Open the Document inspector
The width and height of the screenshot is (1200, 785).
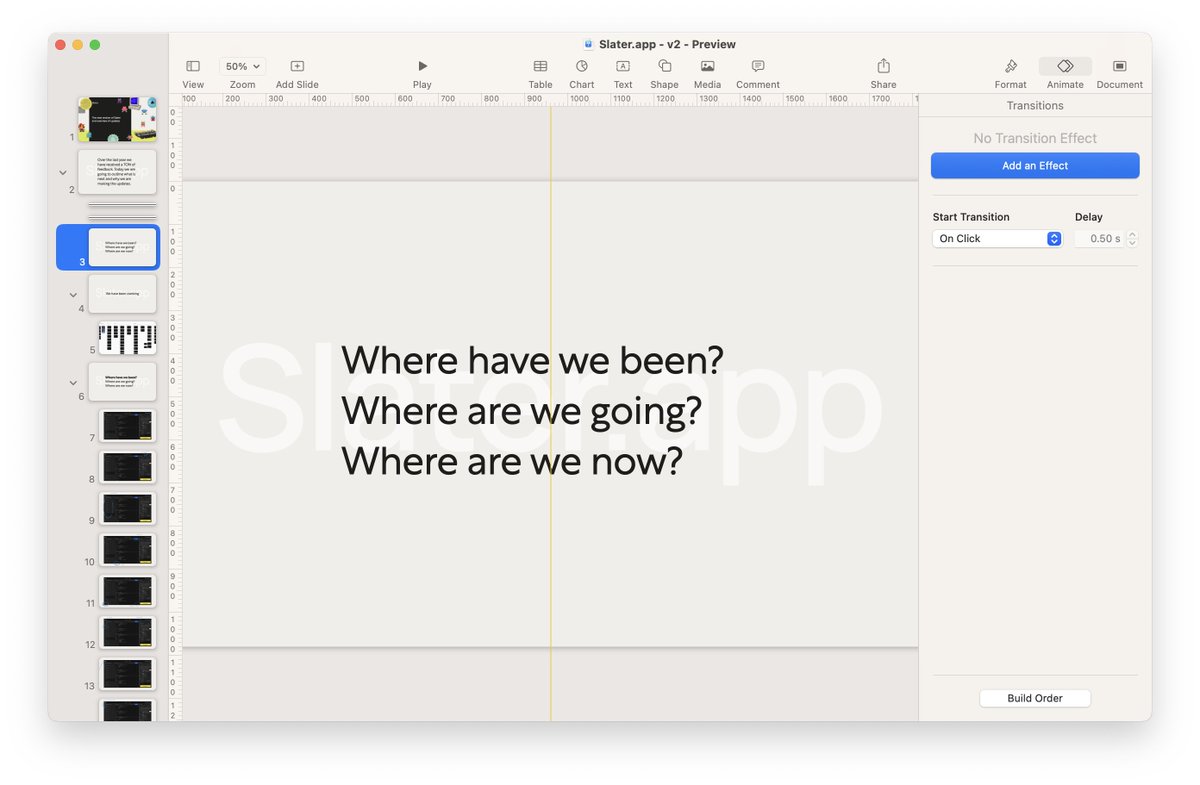[x=1120, y=66]
